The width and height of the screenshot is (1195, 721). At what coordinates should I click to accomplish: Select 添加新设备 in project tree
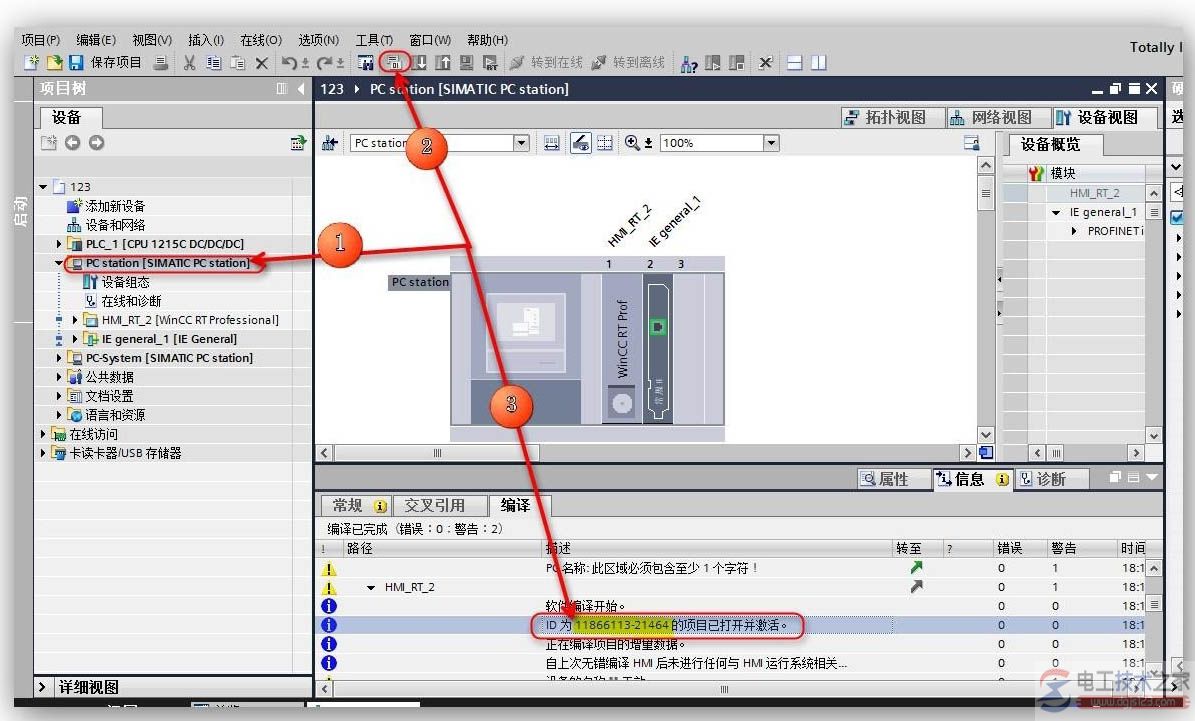pos(106,206)
